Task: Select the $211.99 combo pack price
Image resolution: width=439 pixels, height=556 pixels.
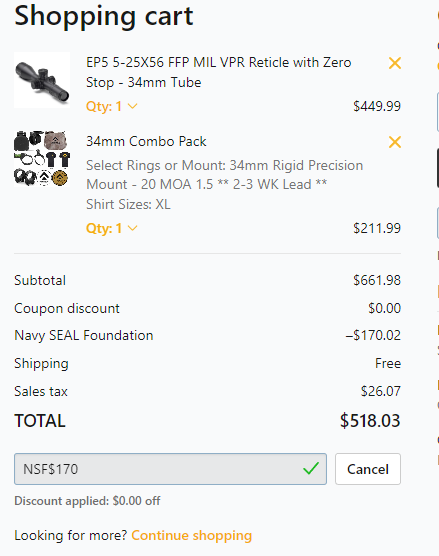Action: 377,228
